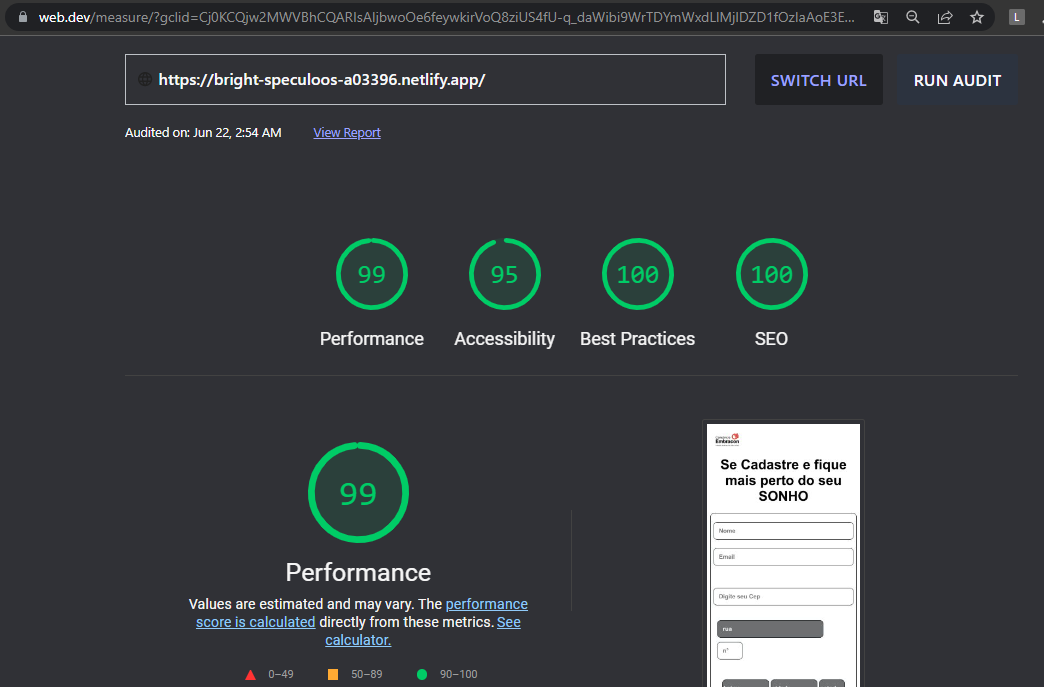Click the share page icon
This screenshot has width=1044, height=687.
[x=945, y=17]
